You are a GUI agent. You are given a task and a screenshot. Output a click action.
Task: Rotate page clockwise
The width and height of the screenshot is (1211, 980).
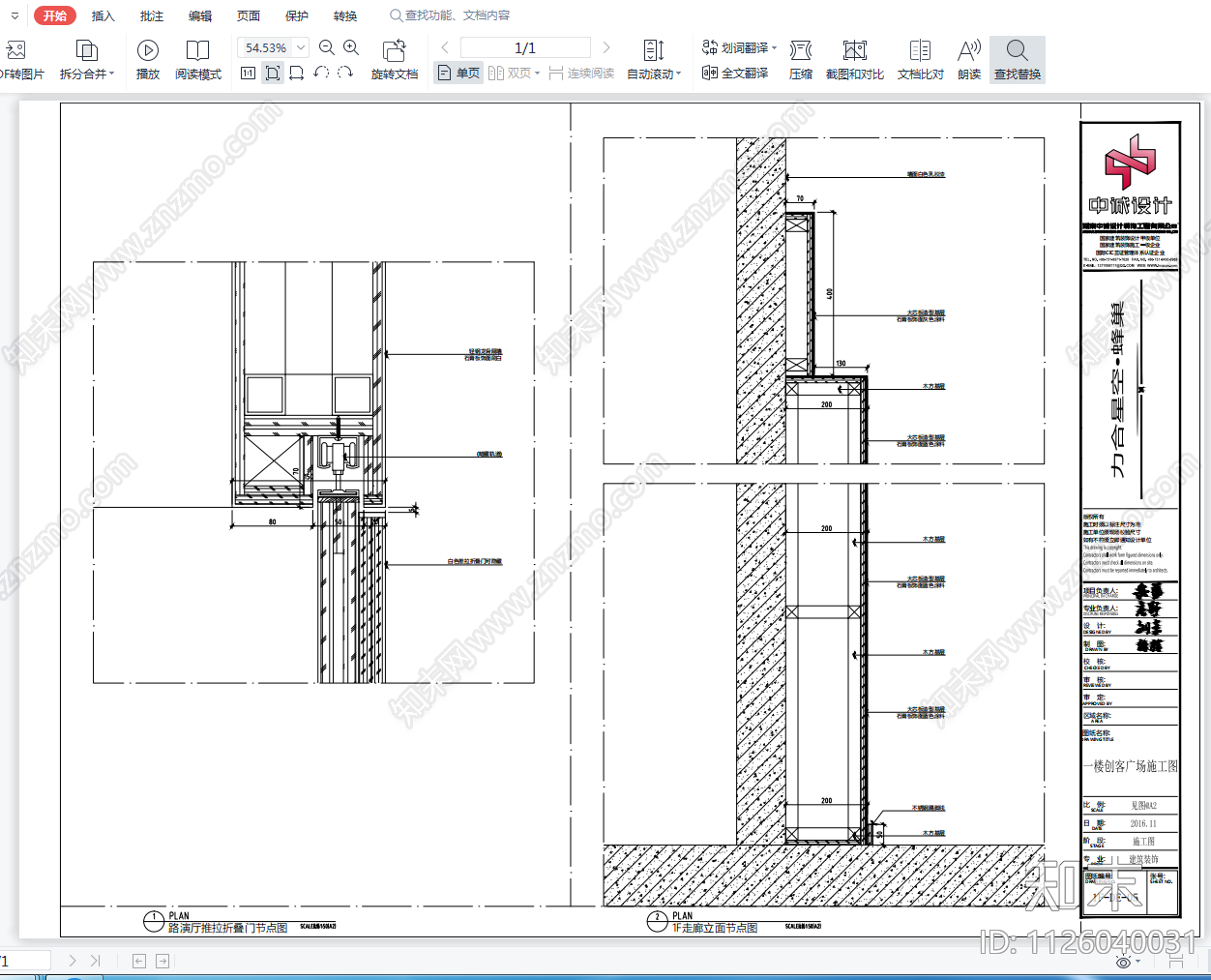pyautogui.click(x=345, y=74)
